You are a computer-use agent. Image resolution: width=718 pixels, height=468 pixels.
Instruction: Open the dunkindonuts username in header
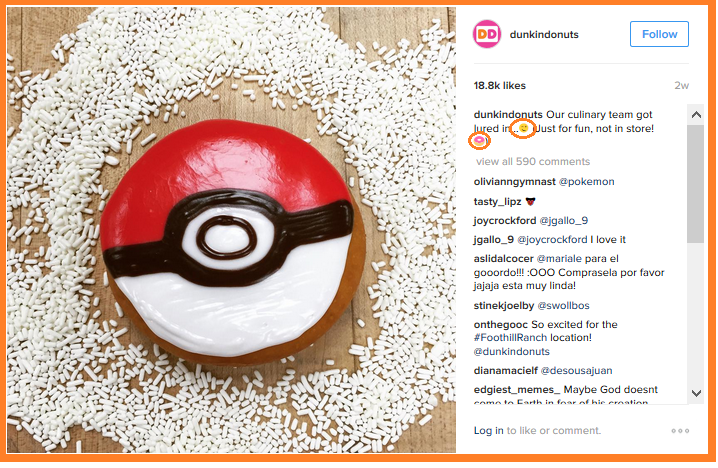544,35
